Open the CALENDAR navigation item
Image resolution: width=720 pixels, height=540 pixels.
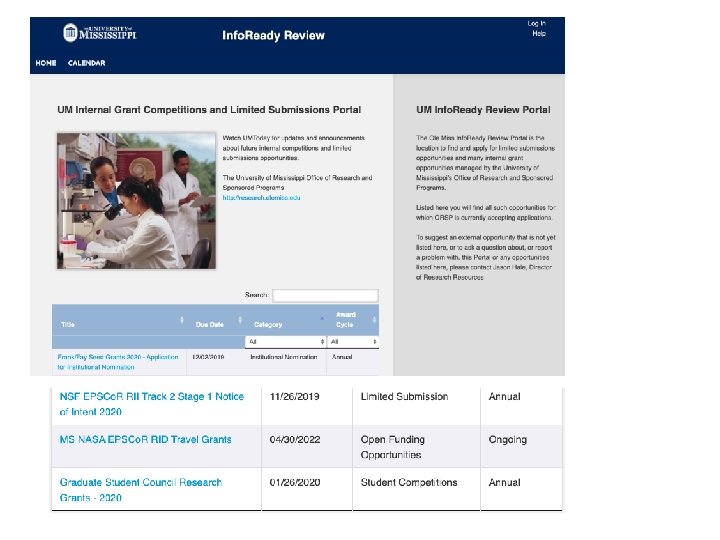tap(86, 63)
